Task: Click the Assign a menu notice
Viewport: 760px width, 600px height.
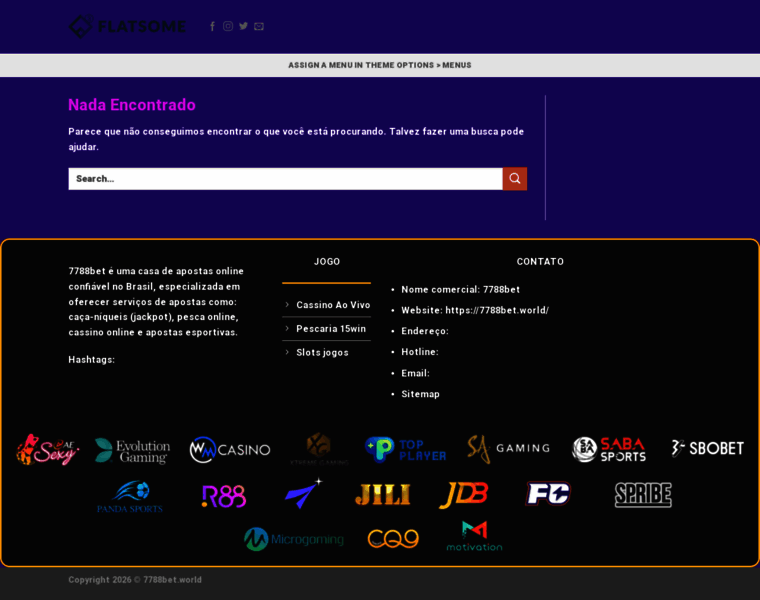Action: [x=380, y=65]
